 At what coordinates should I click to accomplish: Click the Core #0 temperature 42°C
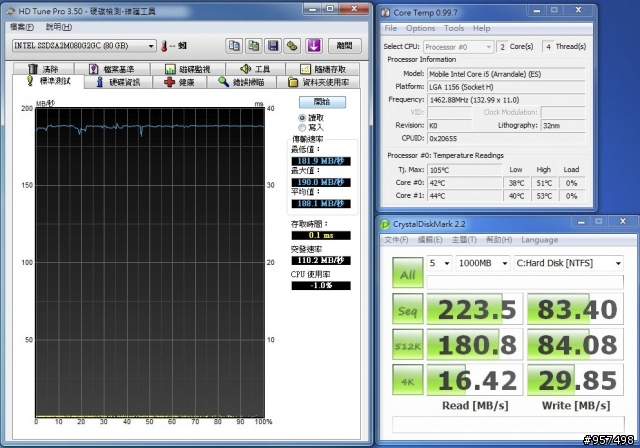(x=464, y=183)
